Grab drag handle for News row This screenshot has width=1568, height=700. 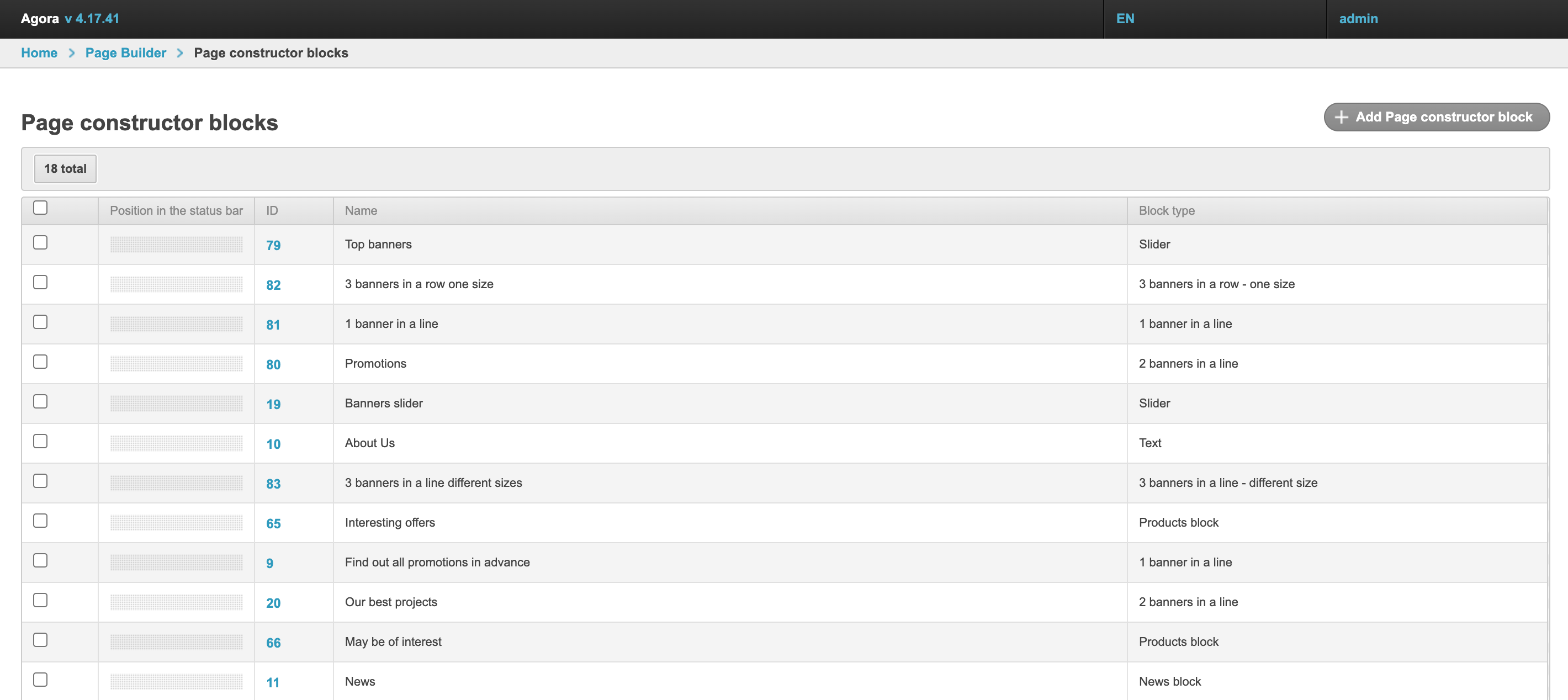tap(176, 682)
